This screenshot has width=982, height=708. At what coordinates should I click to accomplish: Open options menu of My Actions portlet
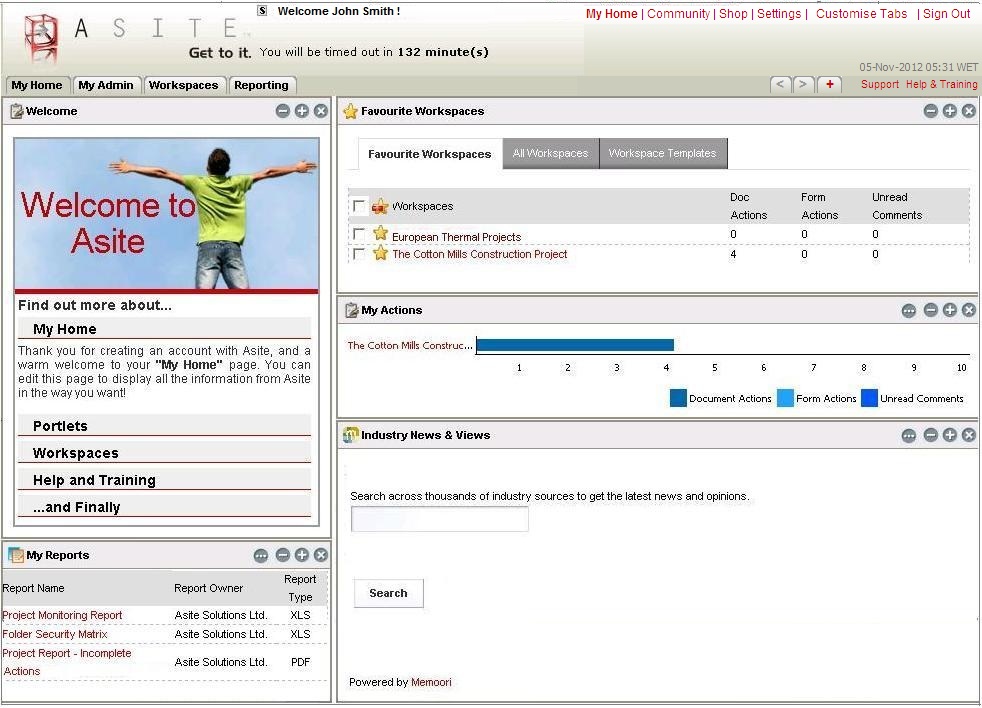(909, 310)
